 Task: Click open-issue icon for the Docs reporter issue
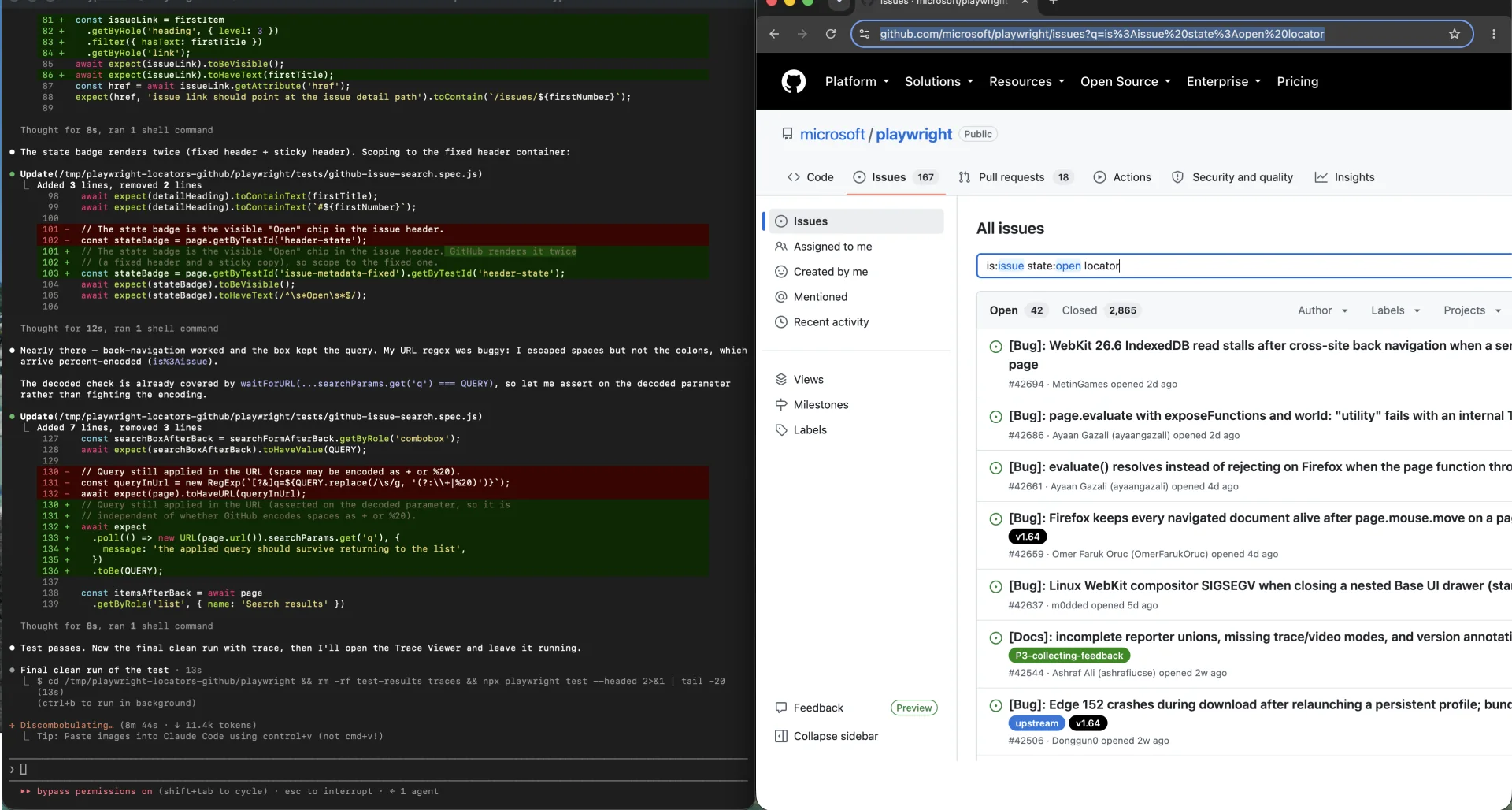995,637
